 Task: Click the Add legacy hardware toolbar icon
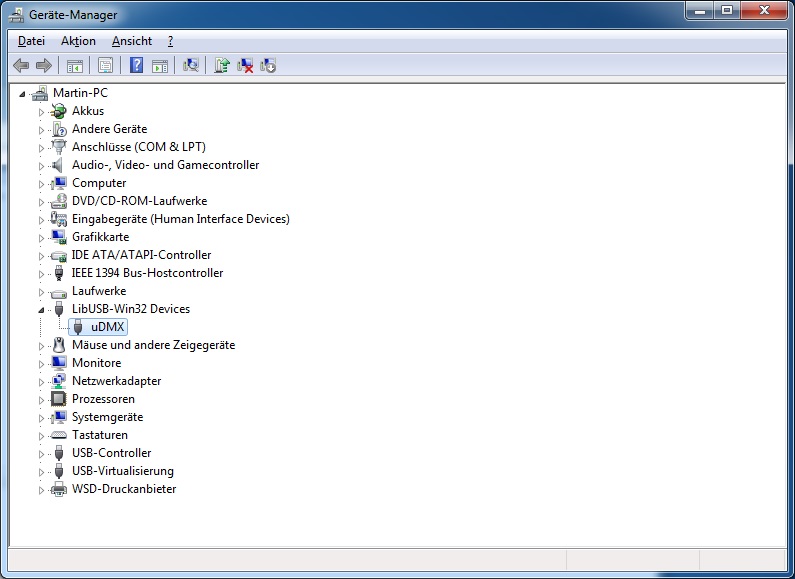(268, 65)
